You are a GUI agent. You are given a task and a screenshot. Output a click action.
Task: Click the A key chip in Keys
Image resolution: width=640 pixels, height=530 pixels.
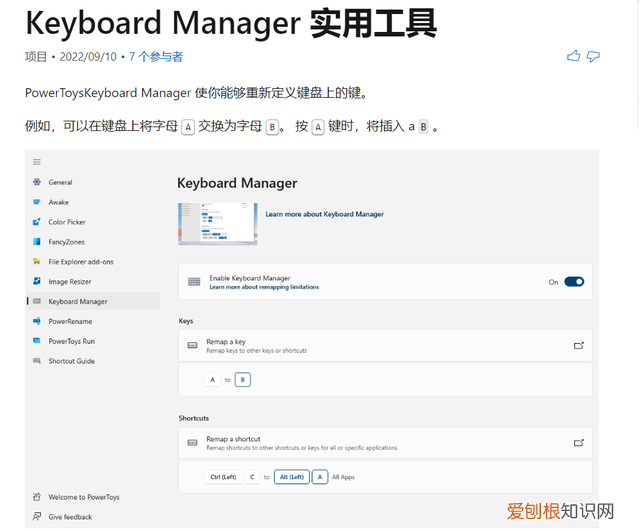(x=212, y=380)
